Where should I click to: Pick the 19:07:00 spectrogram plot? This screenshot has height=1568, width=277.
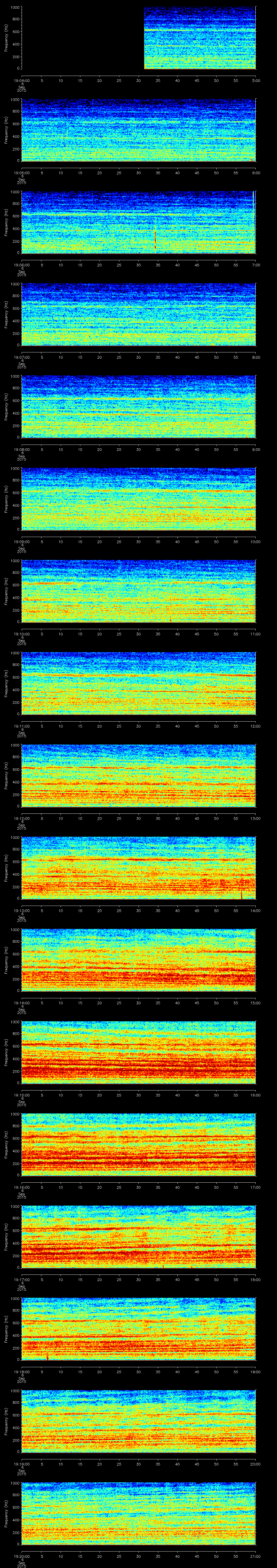(139, 315)
